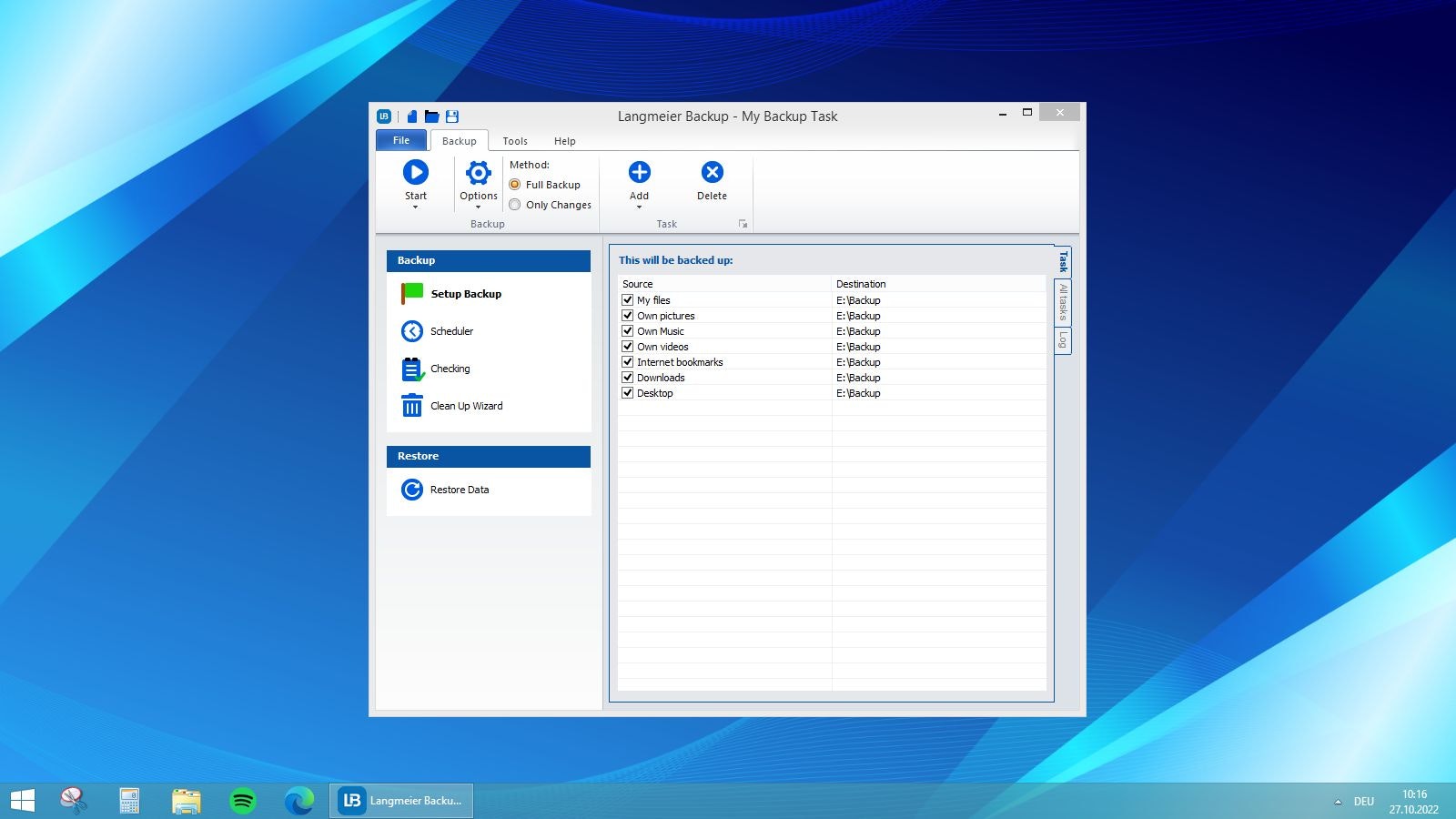The image size is (1456, 819).
Task: Select the Full Backup radio button
Action: [x=515, y=184]
